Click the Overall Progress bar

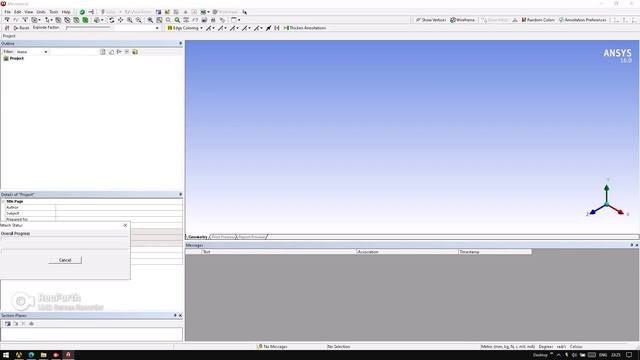(64, 242)
